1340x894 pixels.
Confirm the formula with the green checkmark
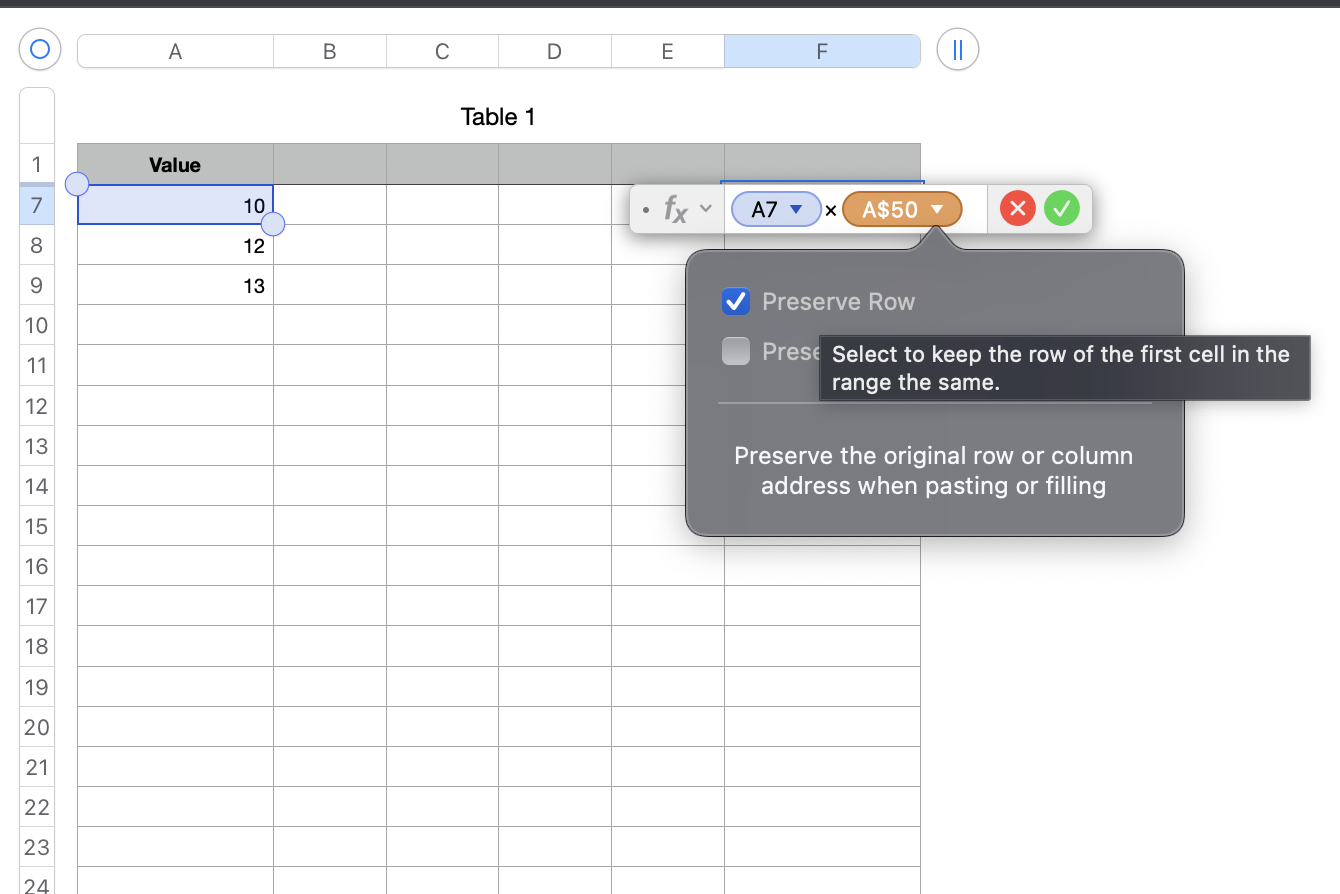[1062, 208]
